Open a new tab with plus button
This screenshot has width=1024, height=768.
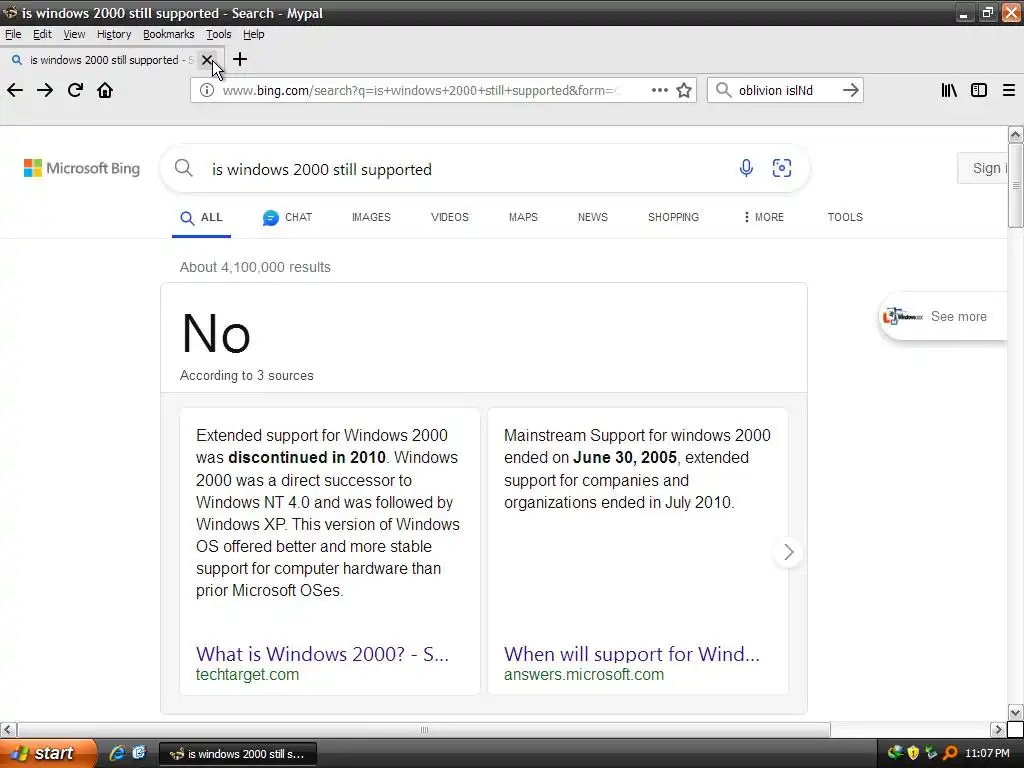[x=240, y=59]
